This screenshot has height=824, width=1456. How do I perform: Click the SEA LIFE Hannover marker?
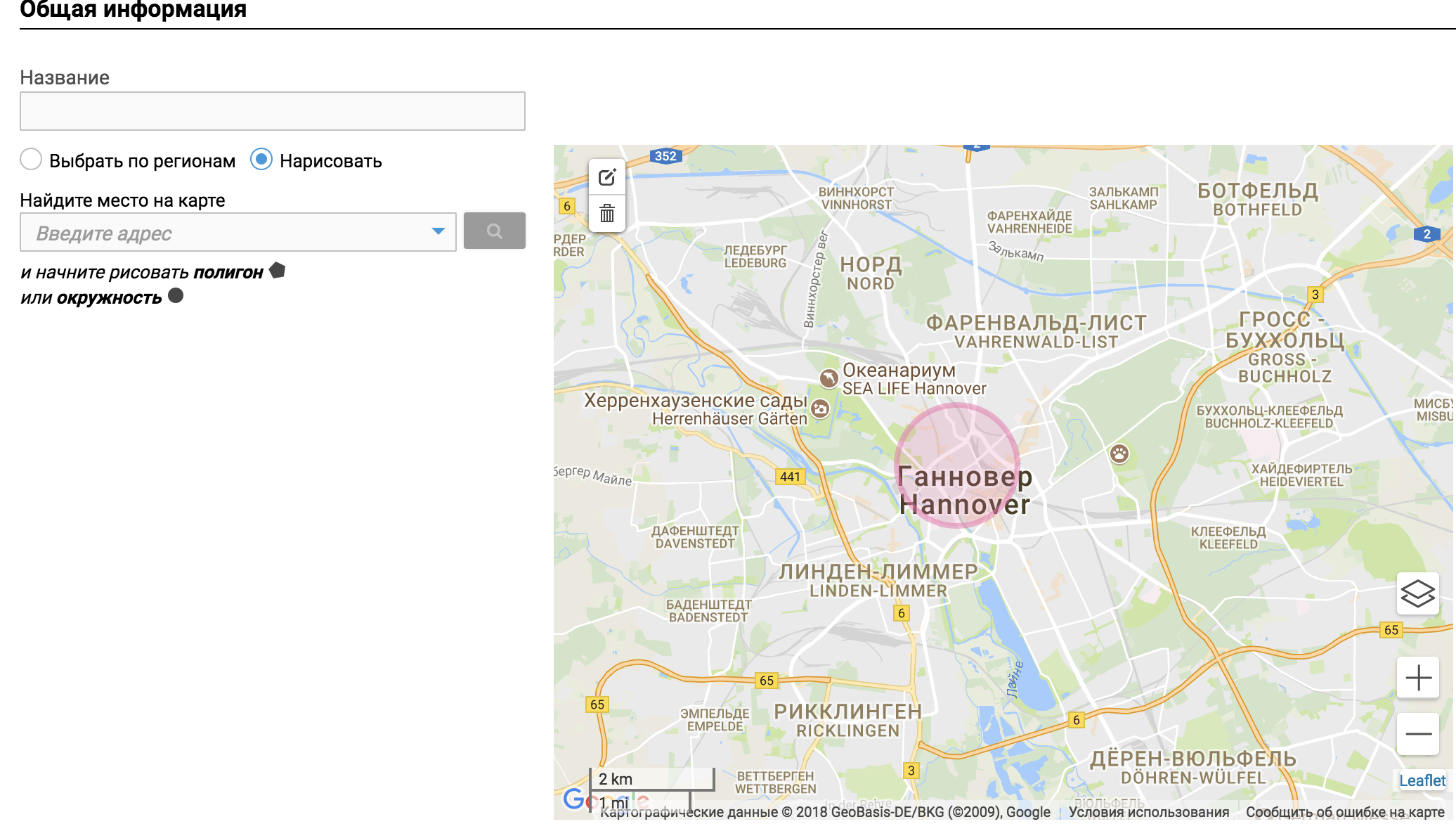(x=829, y=378)
